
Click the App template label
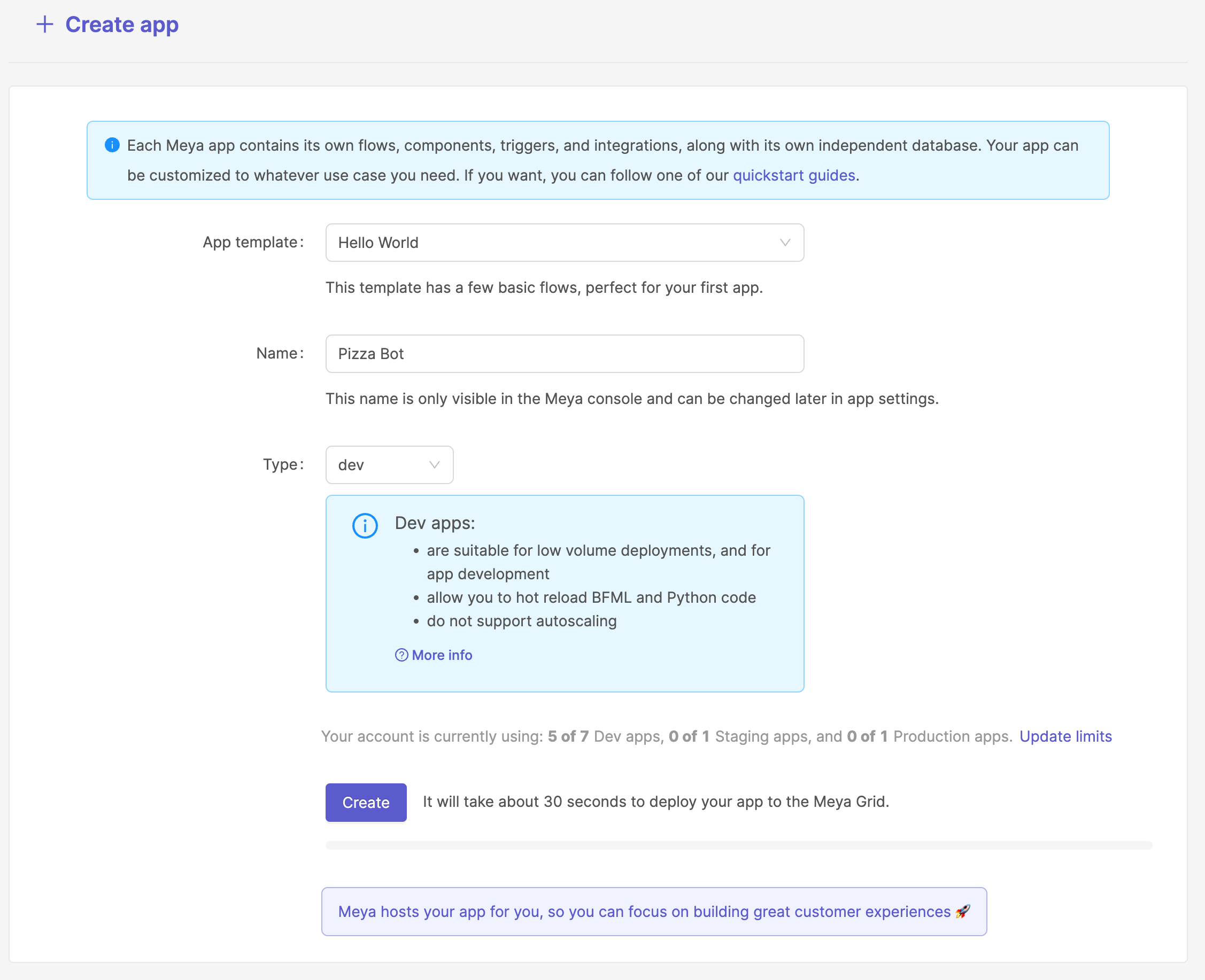250,242
